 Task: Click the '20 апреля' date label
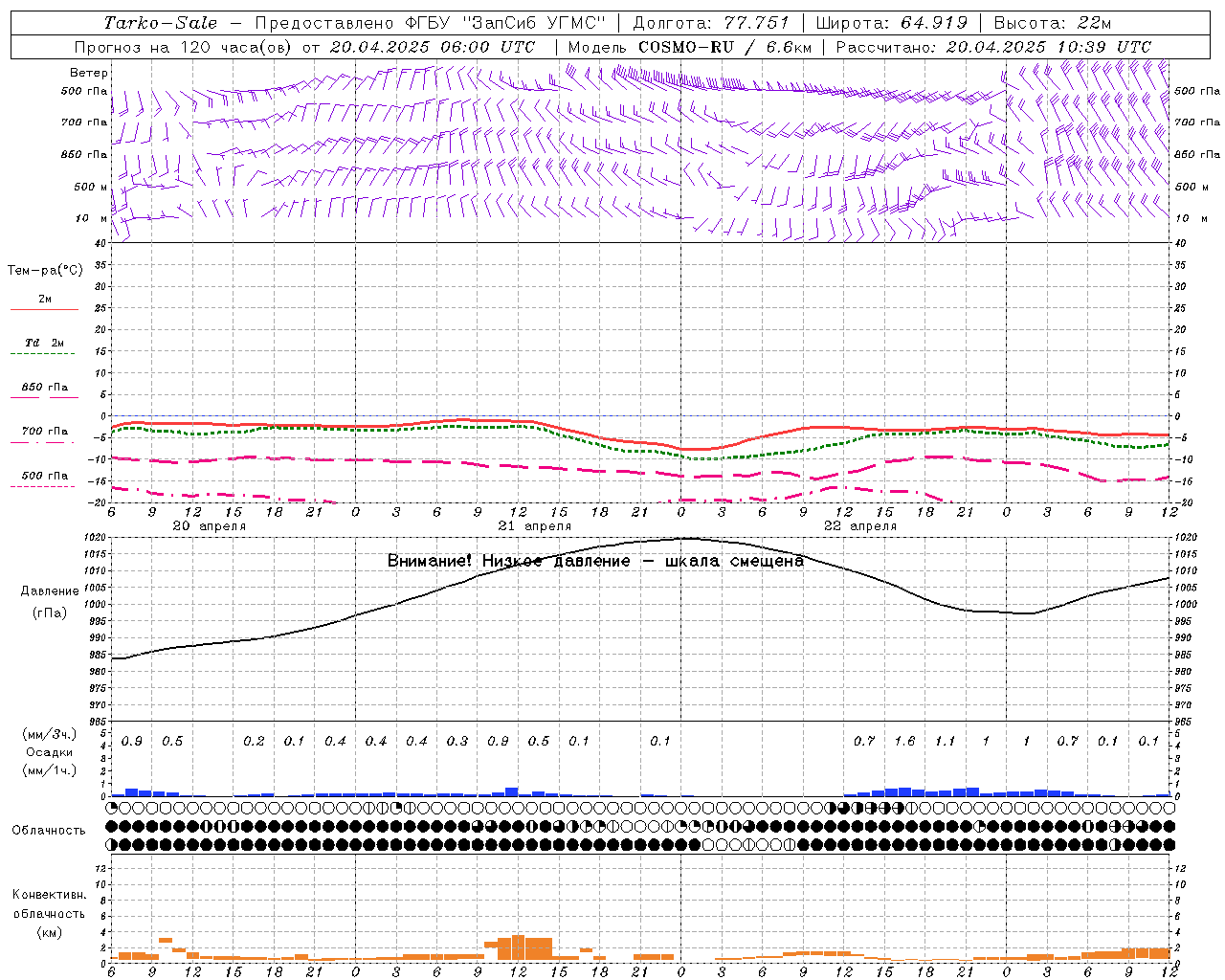point(210,526)
